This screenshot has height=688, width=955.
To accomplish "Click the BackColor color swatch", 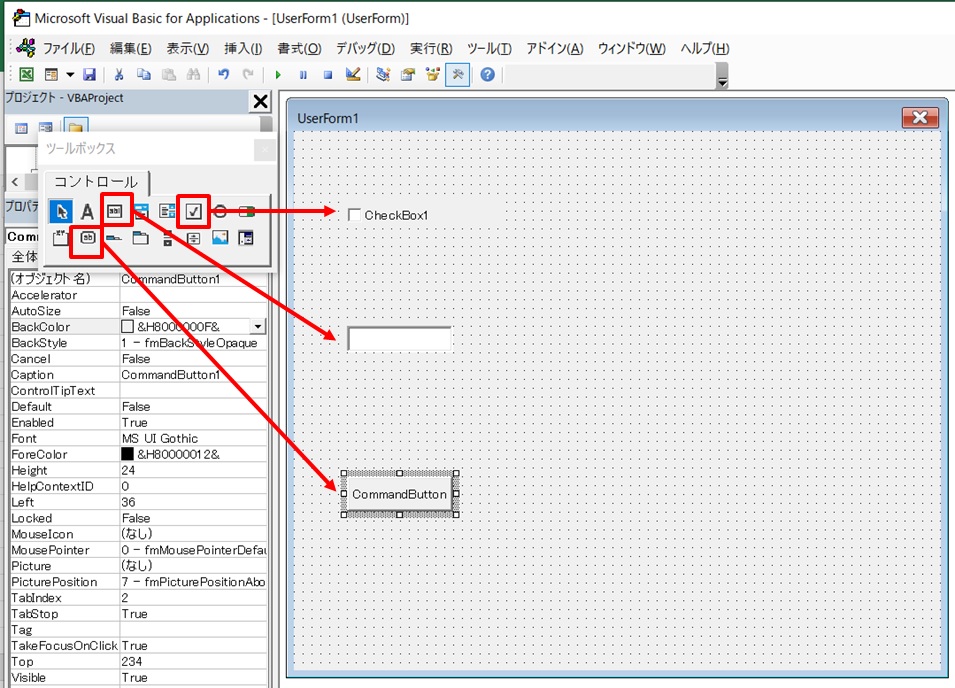I will [x=127, y=327].
